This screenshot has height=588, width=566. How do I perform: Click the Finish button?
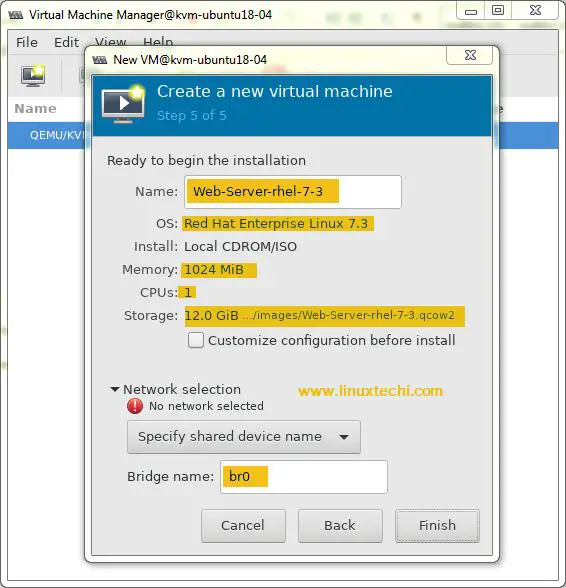[437, 526]
